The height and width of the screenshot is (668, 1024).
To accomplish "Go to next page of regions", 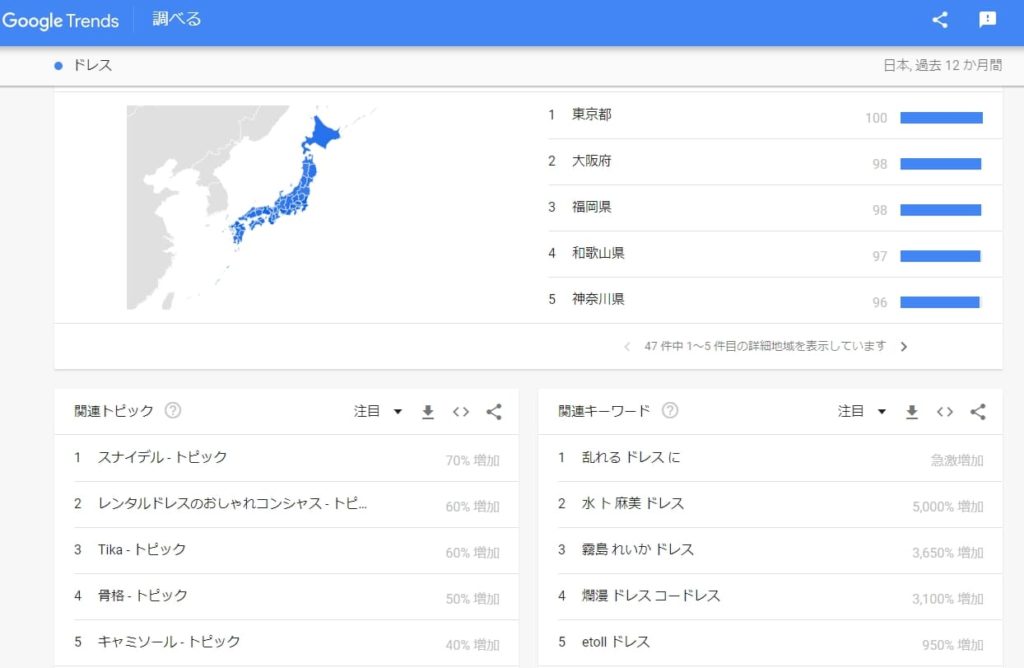I will (x=904, y=347).
